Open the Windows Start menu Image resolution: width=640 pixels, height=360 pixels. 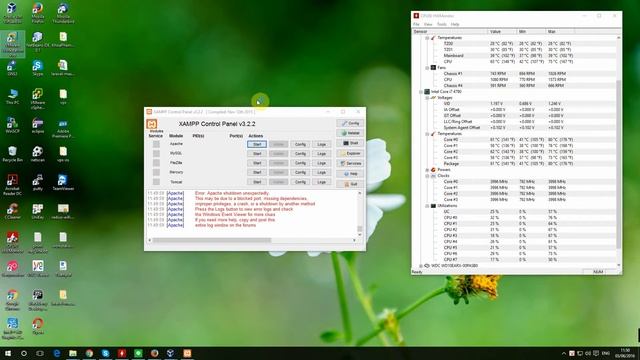[x=8, y=353]
